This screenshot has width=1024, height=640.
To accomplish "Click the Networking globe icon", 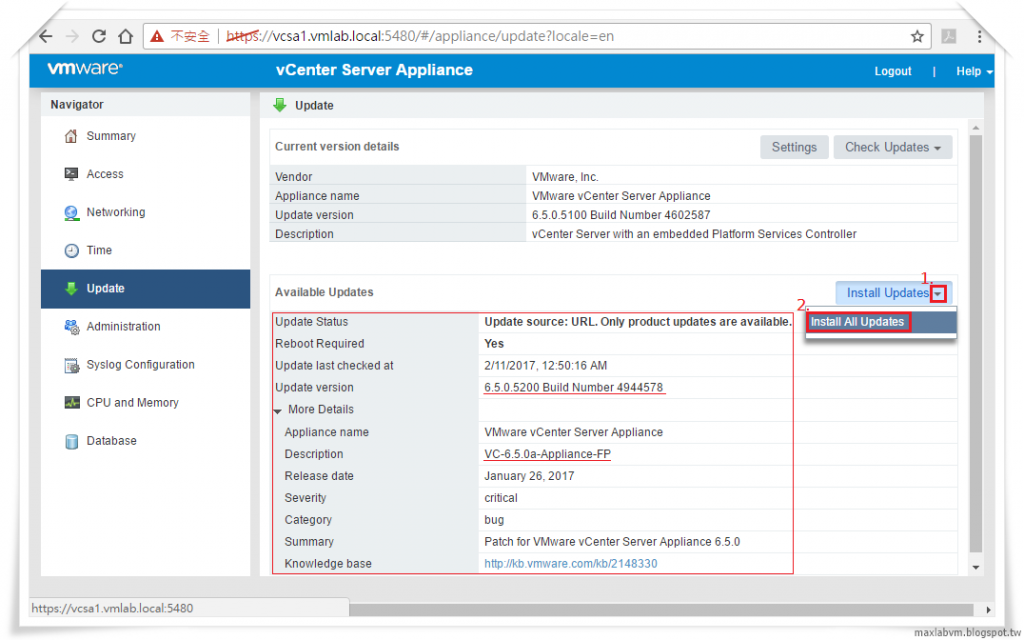I will click(71, 213).
